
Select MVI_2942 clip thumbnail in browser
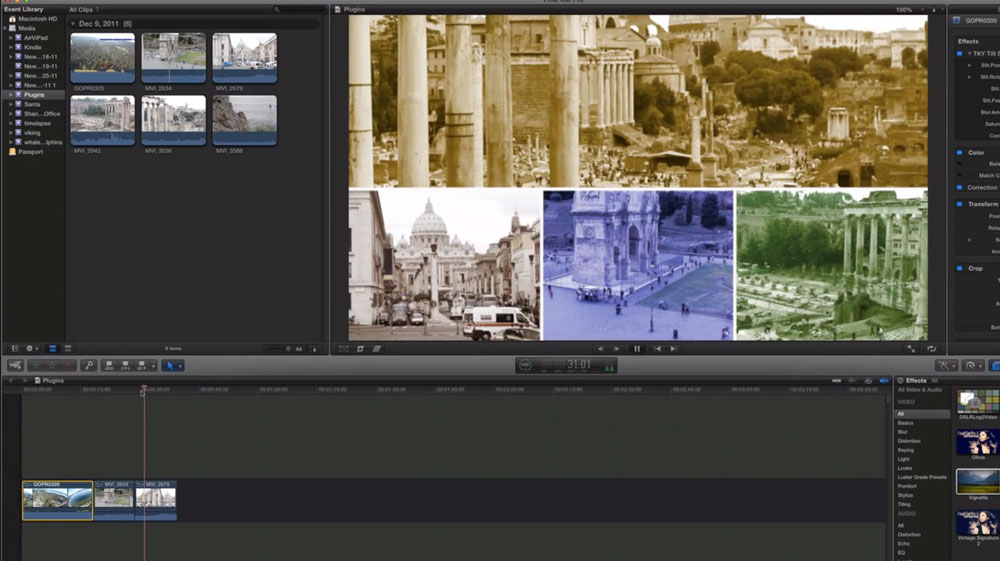coord(103,120)
